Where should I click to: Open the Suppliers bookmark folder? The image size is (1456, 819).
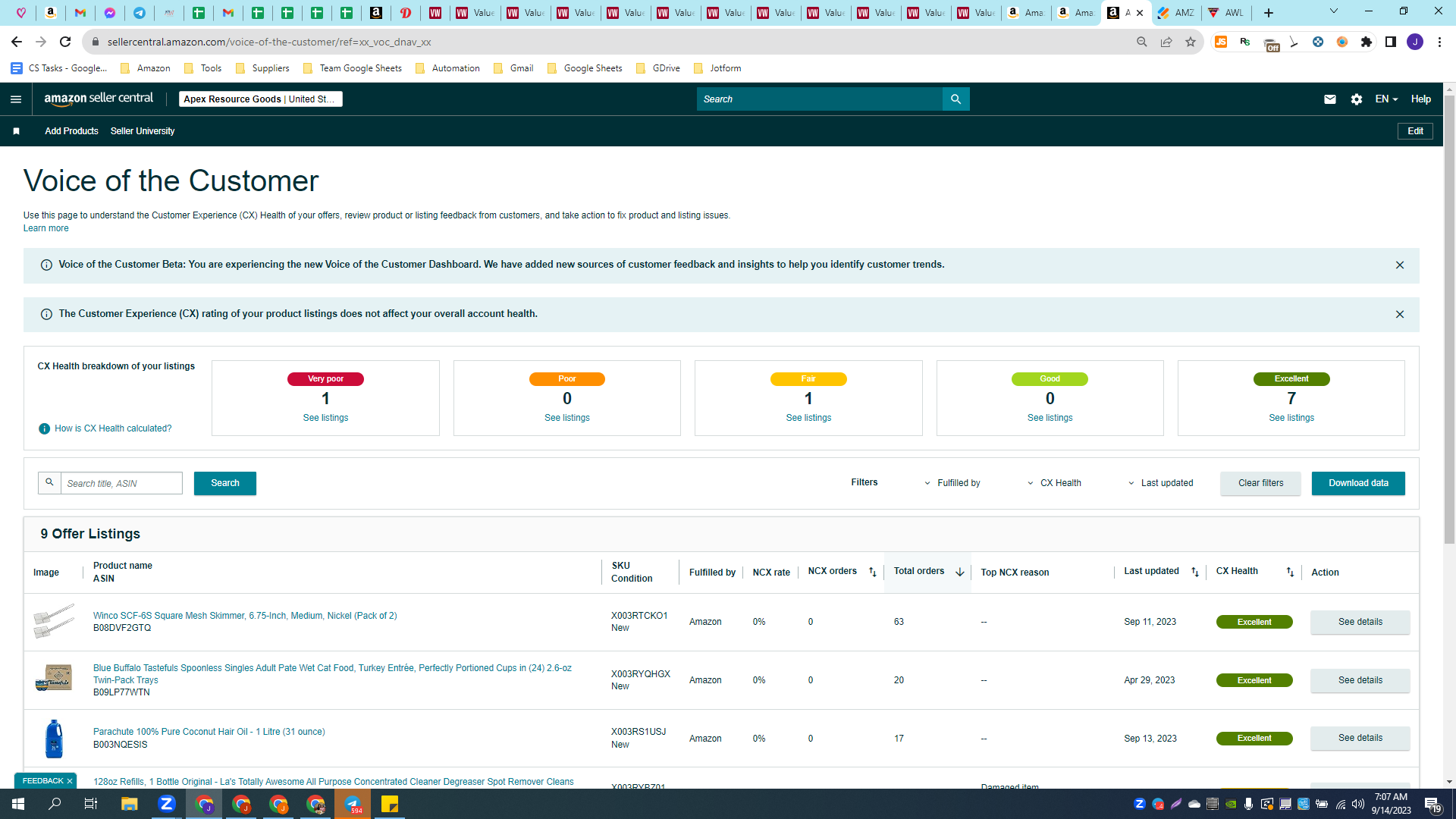coord(262,68)
